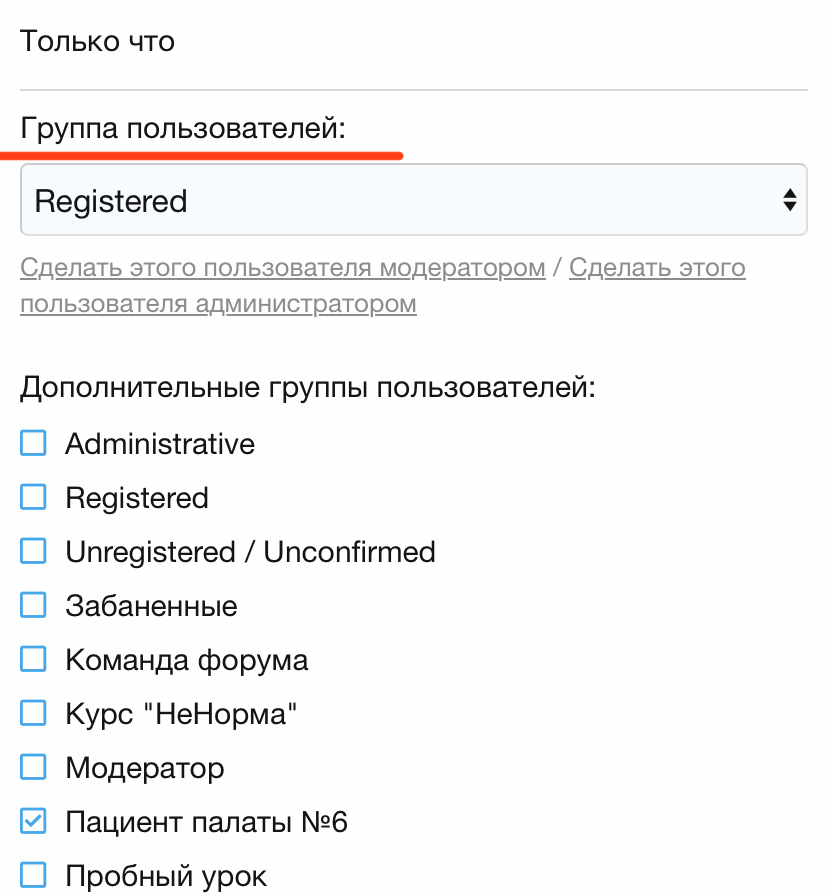Click 'Сделать этого пользователя модератором' link
The image size is (828, 894).
(283, 268)
